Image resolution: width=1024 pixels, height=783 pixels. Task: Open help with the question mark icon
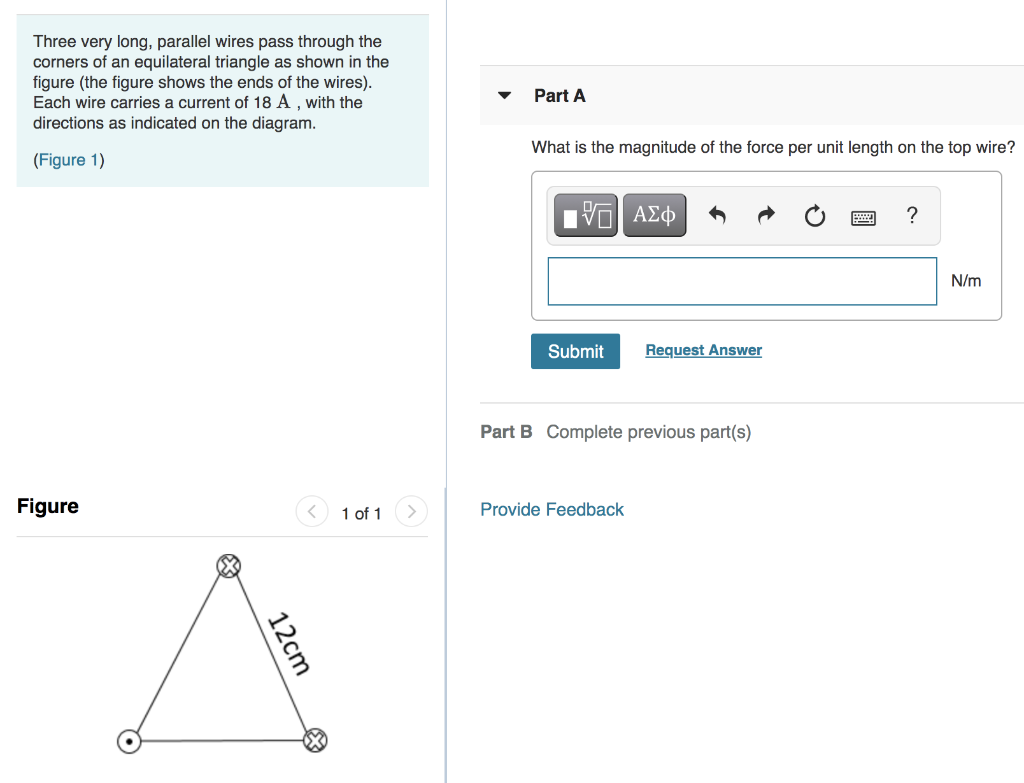[x=912, y=215]
